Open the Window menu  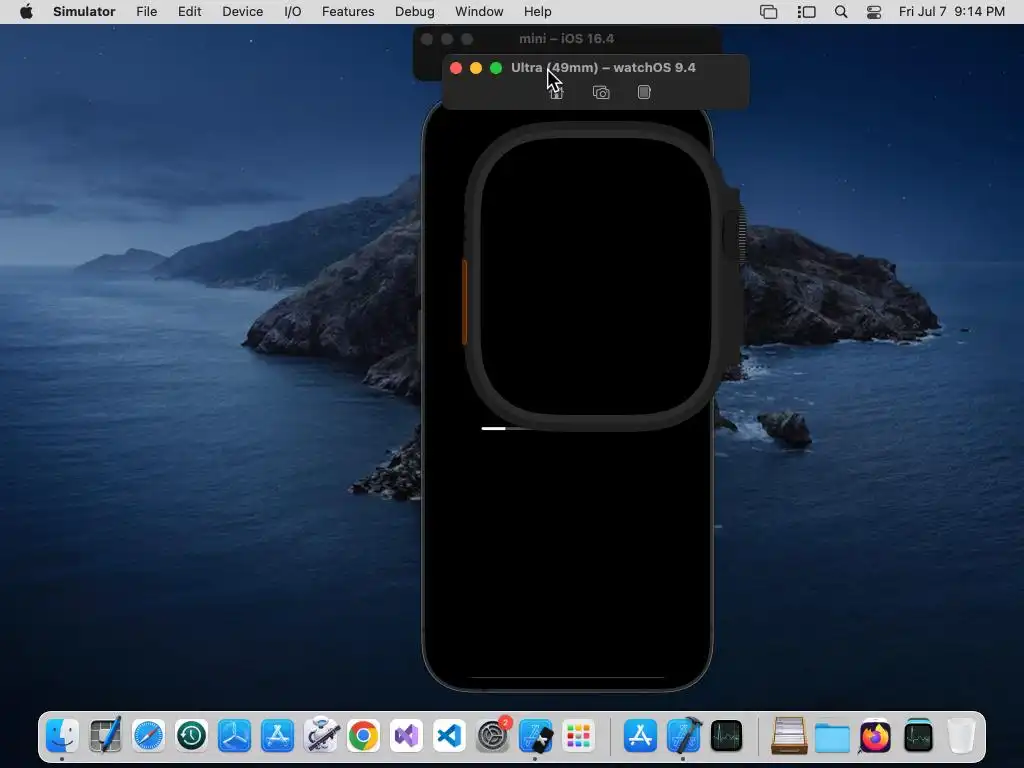click(479, 12)
